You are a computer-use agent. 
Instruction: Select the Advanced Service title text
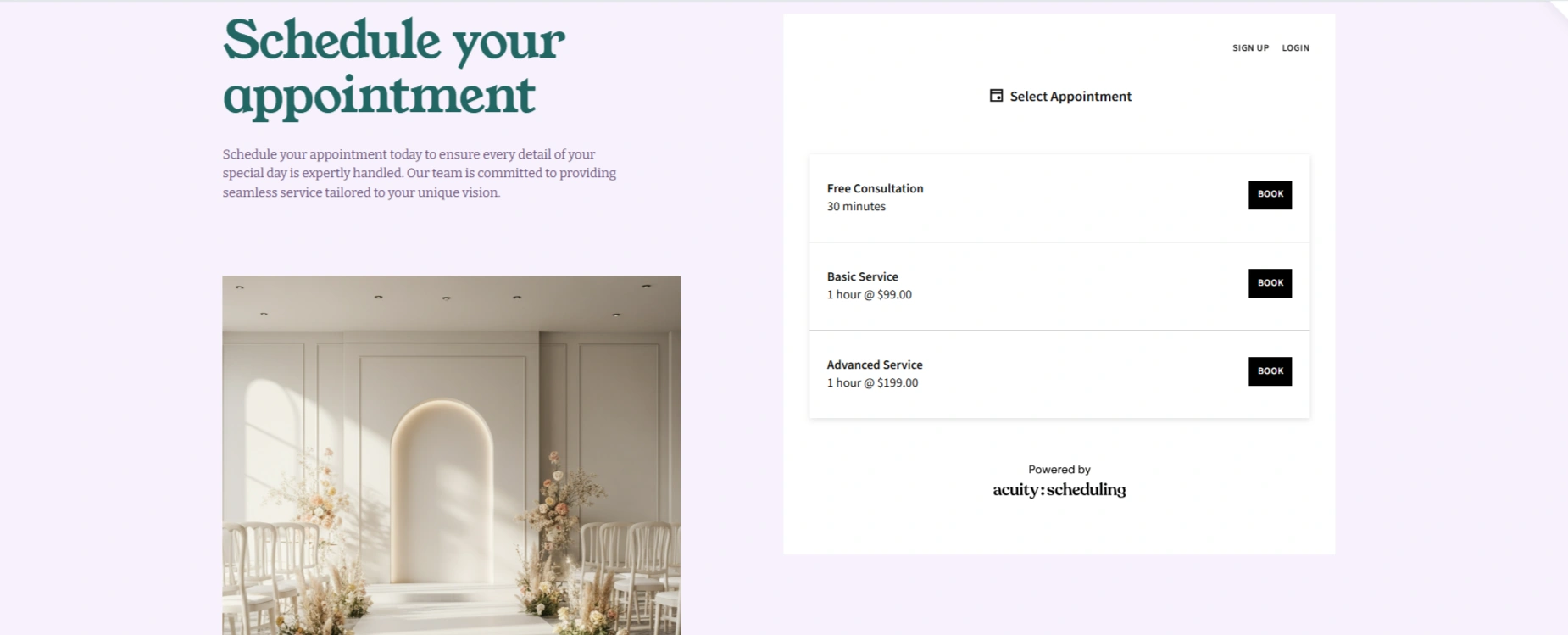[875, 365]
